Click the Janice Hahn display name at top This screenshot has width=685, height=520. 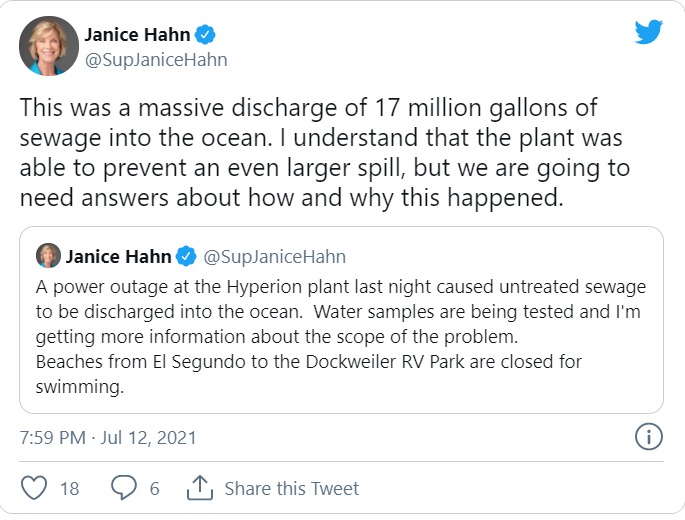[x=137, y=35]
